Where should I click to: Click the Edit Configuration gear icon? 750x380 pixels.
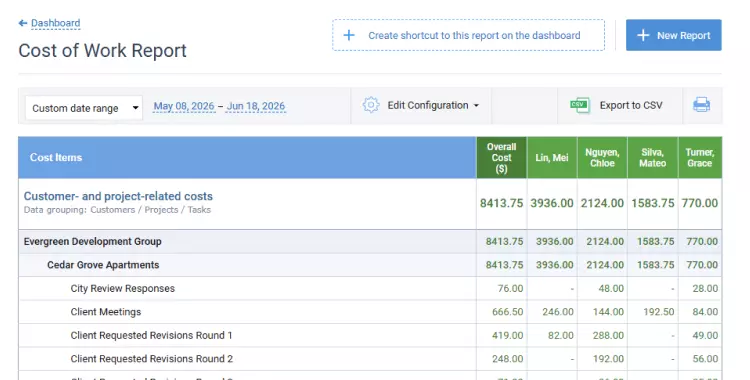[x=371, y=105]
